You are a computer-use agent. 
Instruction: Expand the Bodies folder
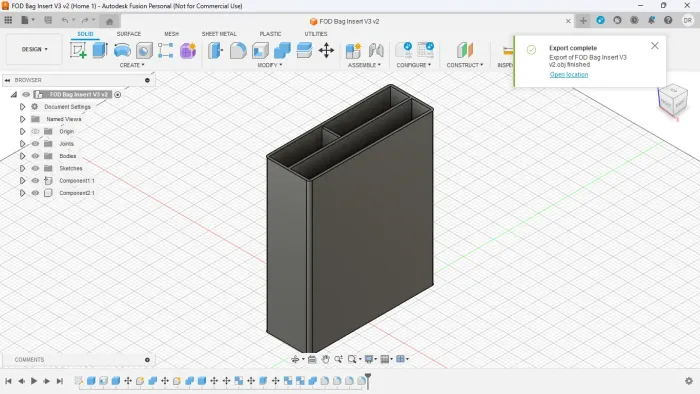click(22, 156)
